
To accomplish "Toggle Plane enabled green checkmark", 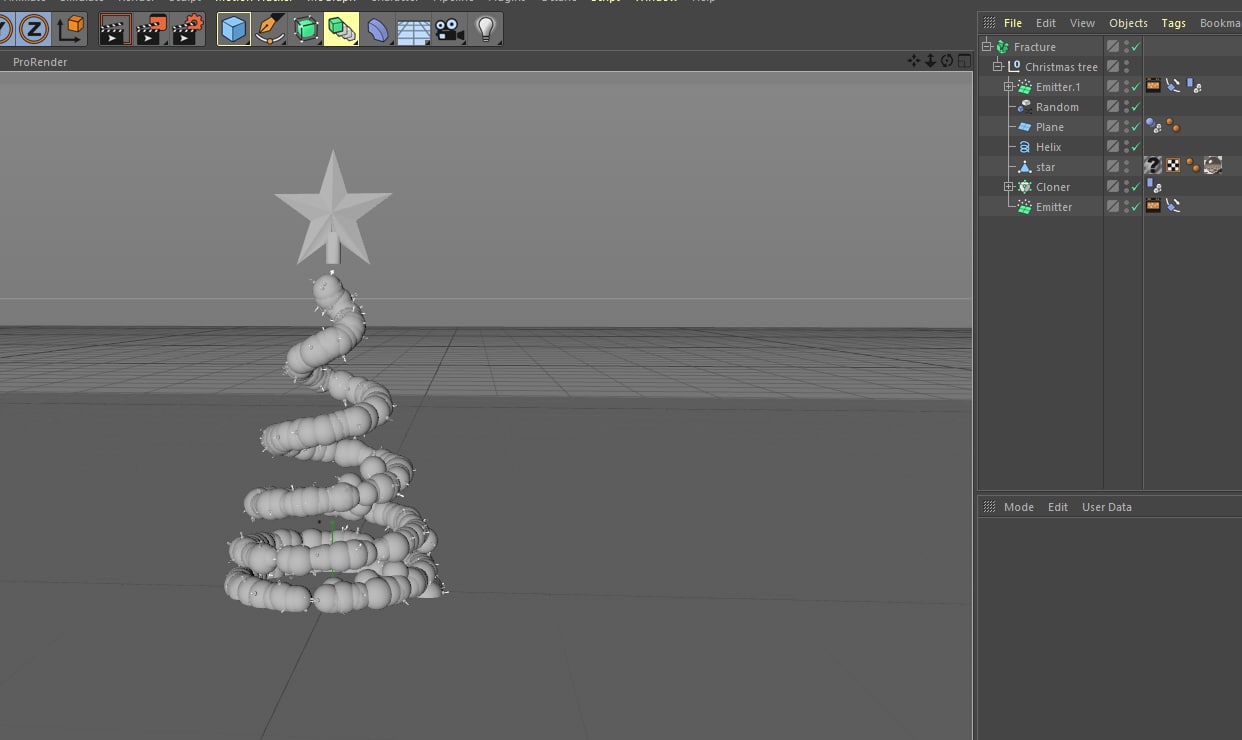I will (1136, 127).
